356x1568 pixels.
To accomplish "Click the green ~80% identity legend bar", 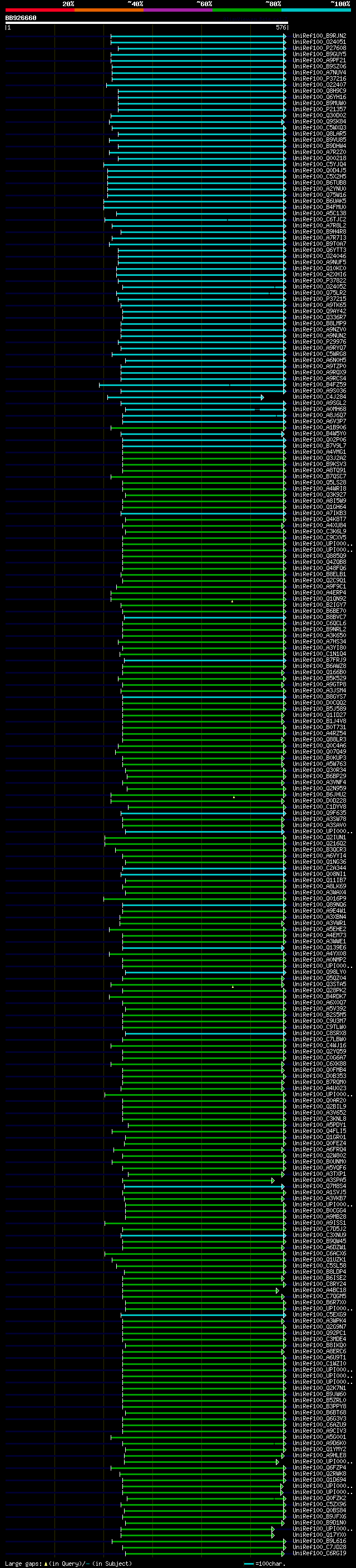I will pos(247,10).
